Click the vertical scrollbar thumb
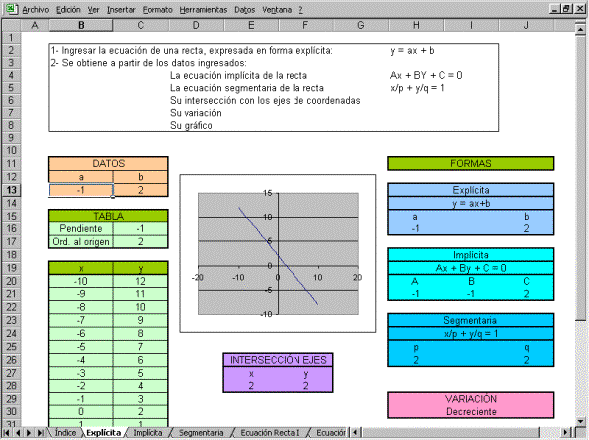The height and width of the screenshot is (440, 589). click(580, 177)
